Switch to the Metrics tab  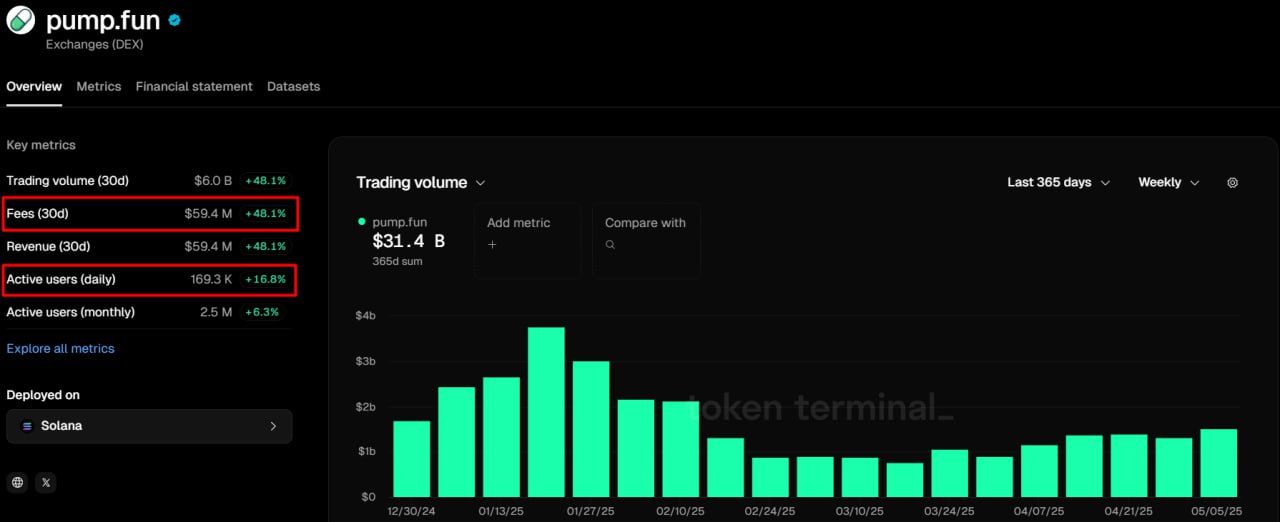pos(99,87)
